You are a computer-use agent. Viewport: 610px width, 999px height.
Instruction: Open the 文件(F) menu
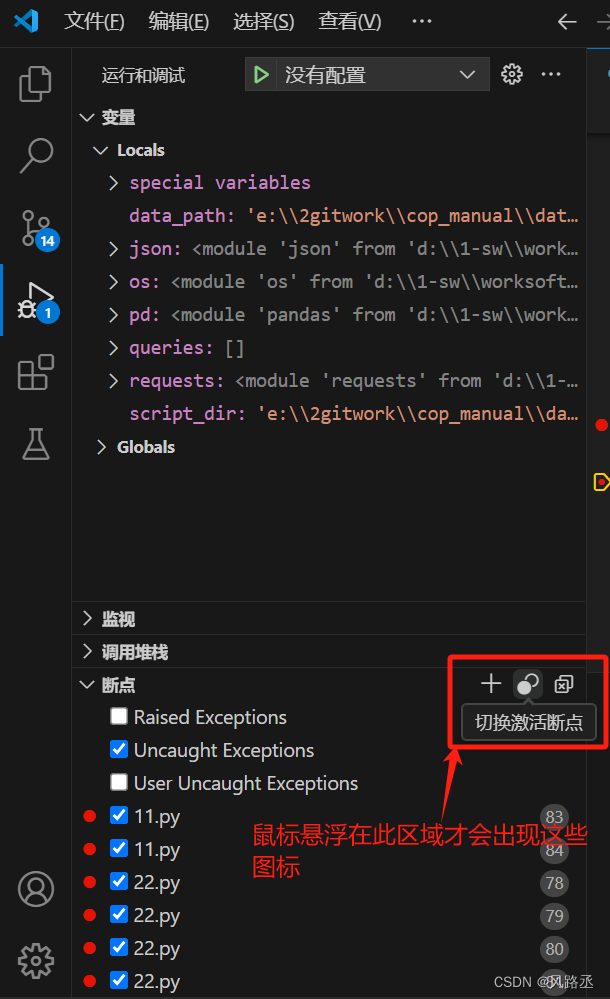(94, 22)
